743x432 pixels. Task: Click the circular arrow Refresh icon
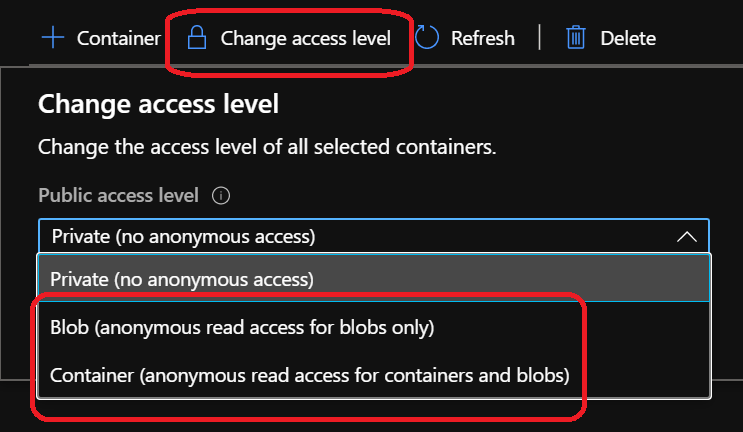pyautogui.click(x=428, y=39)
